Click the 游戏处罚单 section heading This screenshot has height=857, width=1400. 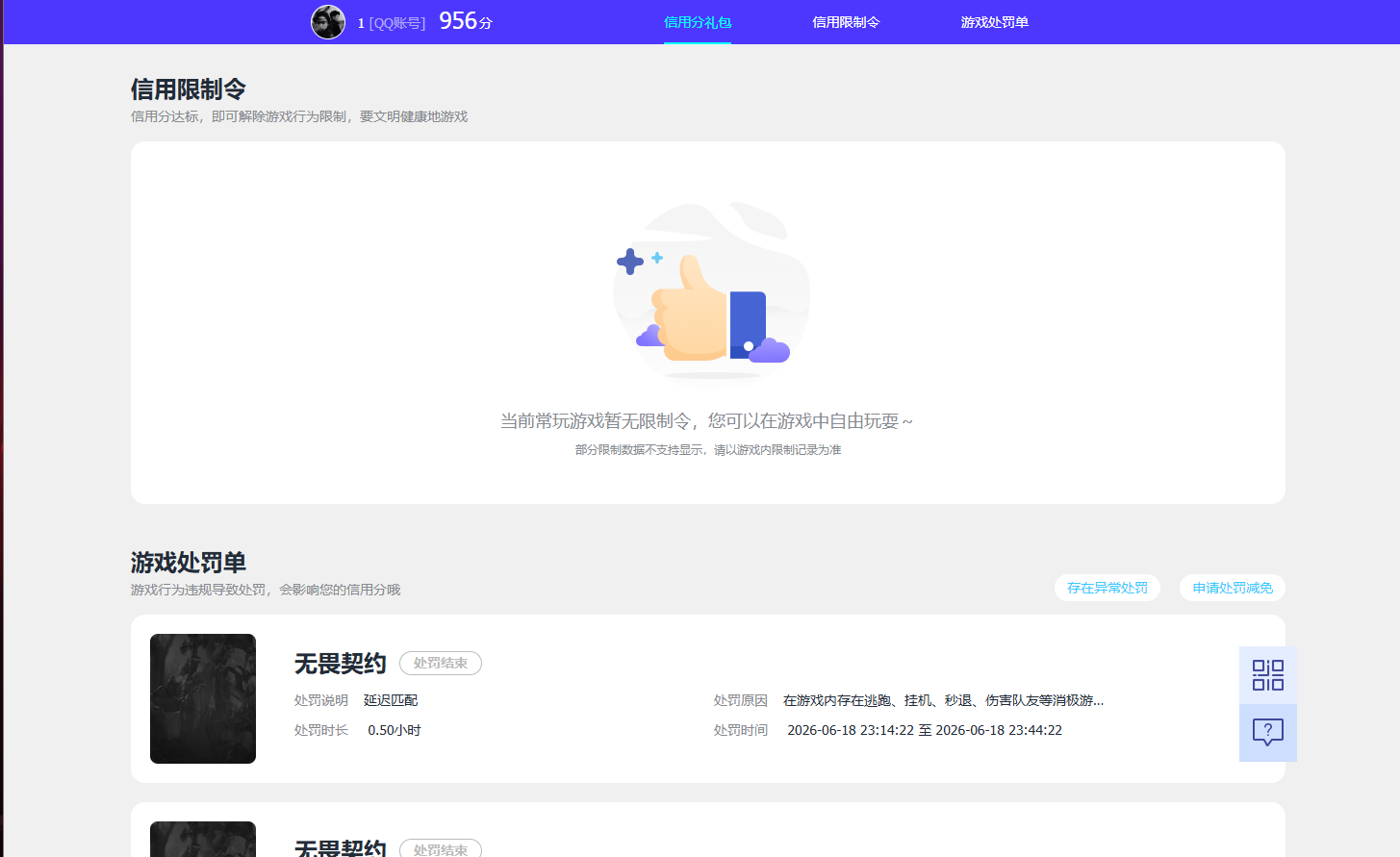pyautogui.click(x=189, y=563)
